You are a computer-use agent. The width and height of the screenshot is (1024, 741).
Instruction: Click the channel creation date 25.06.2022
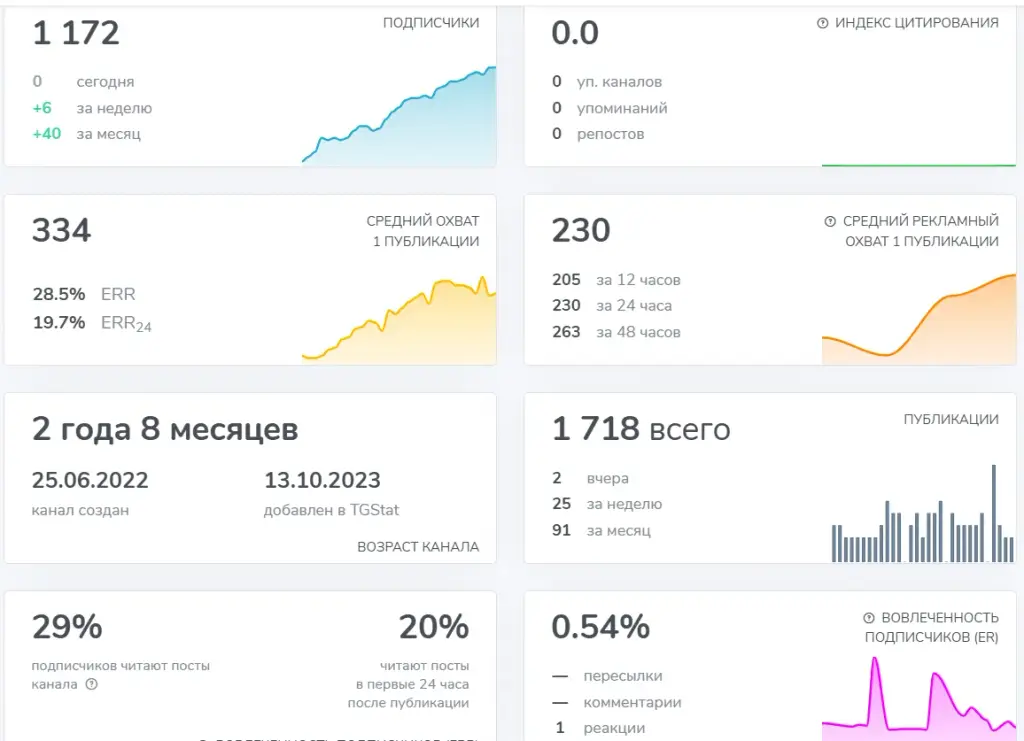pos(90,481)
